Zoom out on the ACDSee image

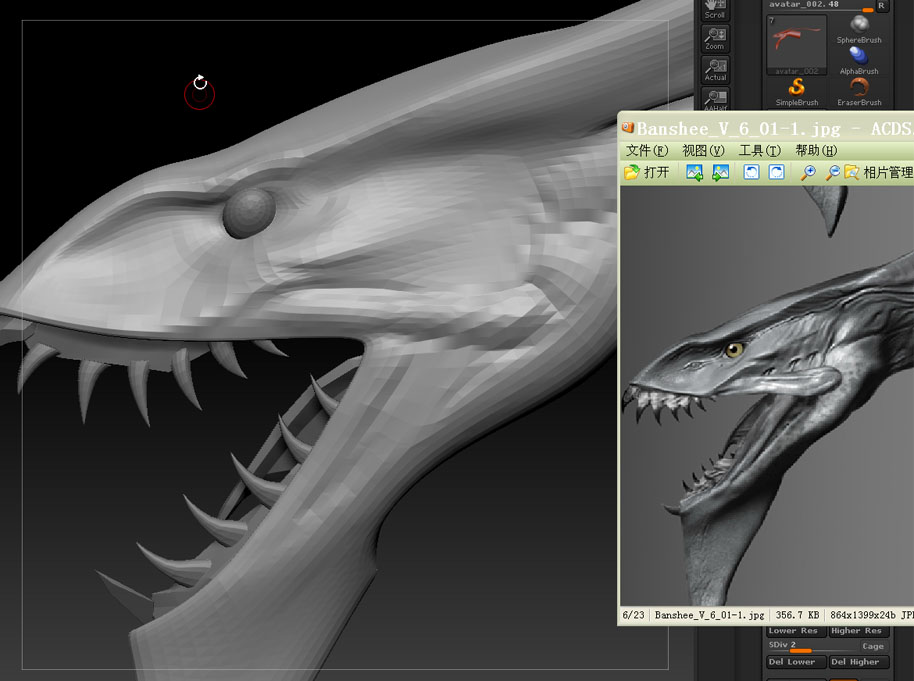click(833, 173)
